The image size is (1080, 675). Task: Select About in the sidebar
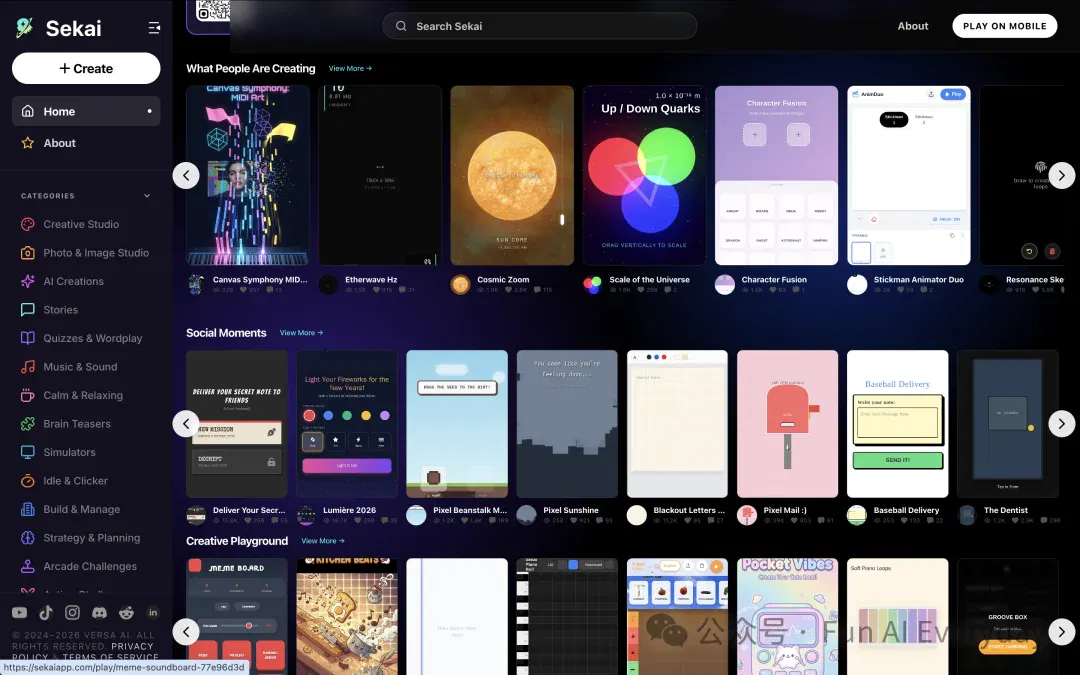86,143
